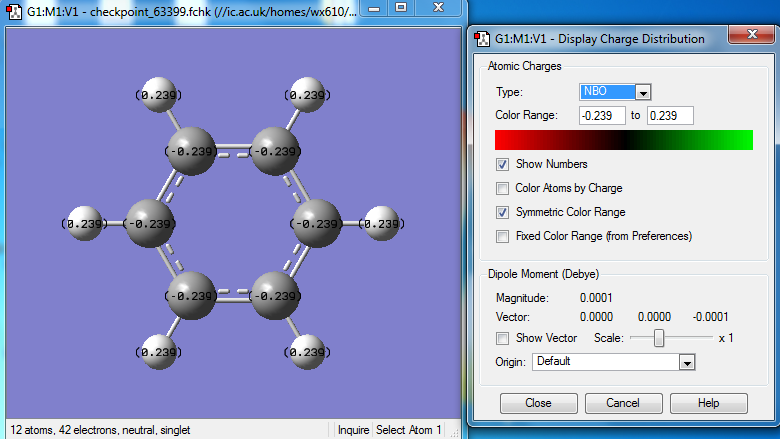Select the top-left carbon atom
This screenshot has height=439, width=780.
(x=192, y=151)
